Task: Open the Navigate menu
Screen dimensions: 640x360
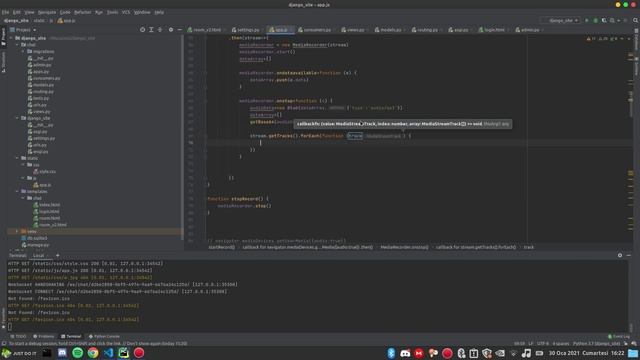Action: point(47,12)
